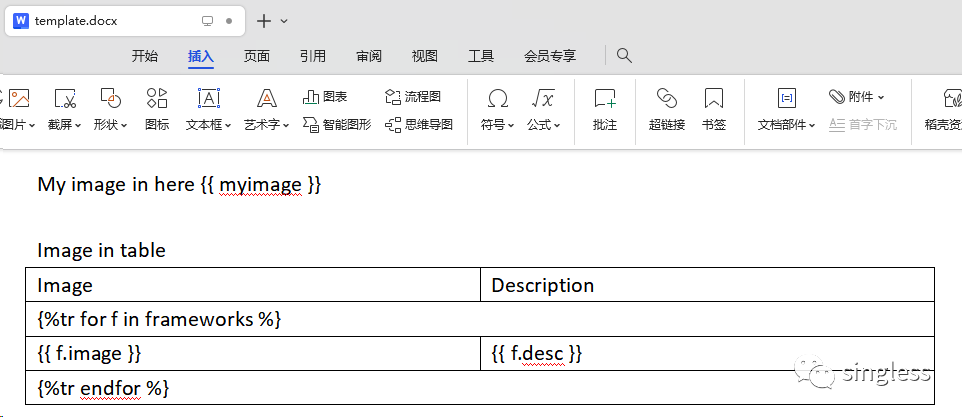Insert a 思维导图 mind map
Screen dimensions: 962x417
(419, 125)
